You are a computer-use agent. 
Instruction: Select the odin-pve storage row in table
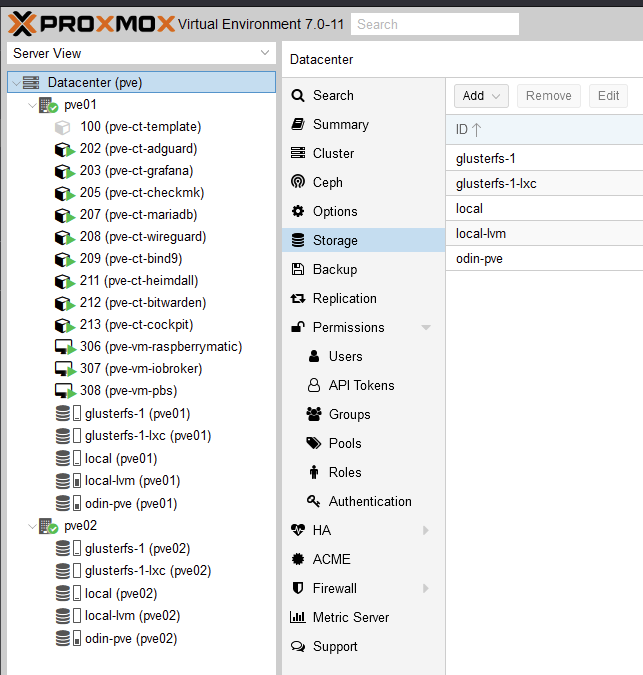pos(544,258)
